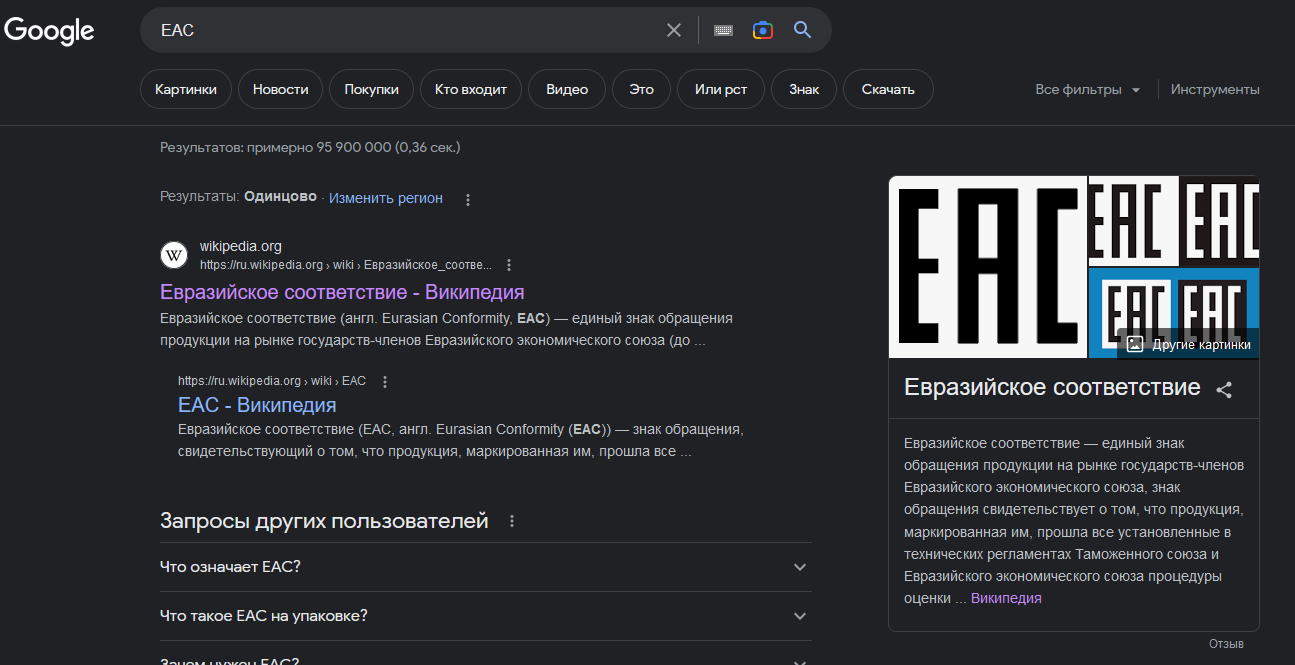
Task: Select the Знак filter chip
Action: coord(804,89)
